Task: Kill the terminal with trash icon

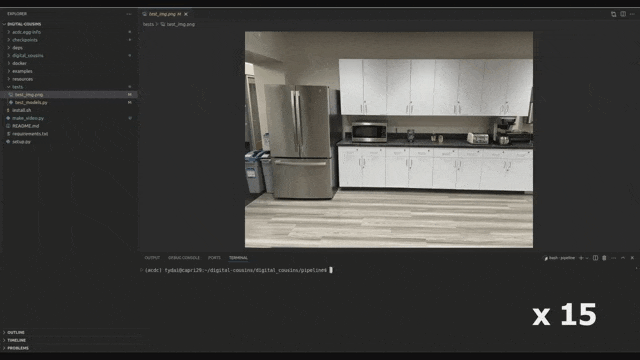Action: coord(604,258)
